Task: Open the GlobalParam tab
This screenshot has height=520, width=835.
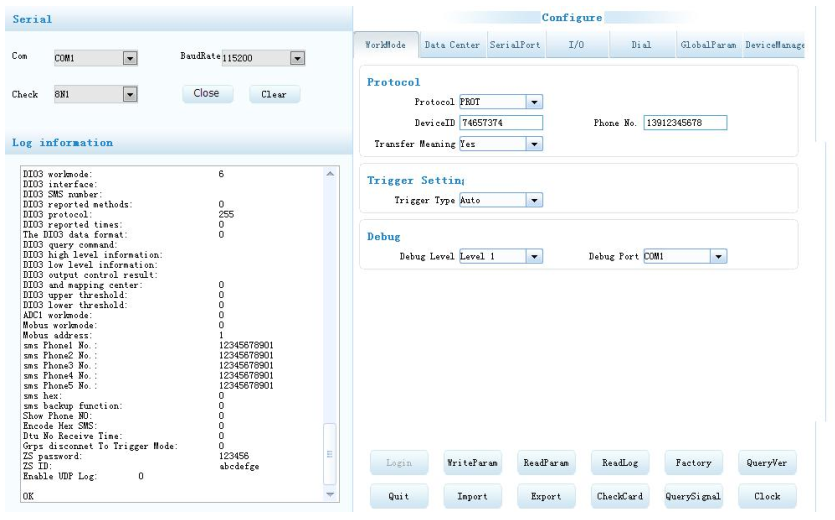Action: point(708,45)
